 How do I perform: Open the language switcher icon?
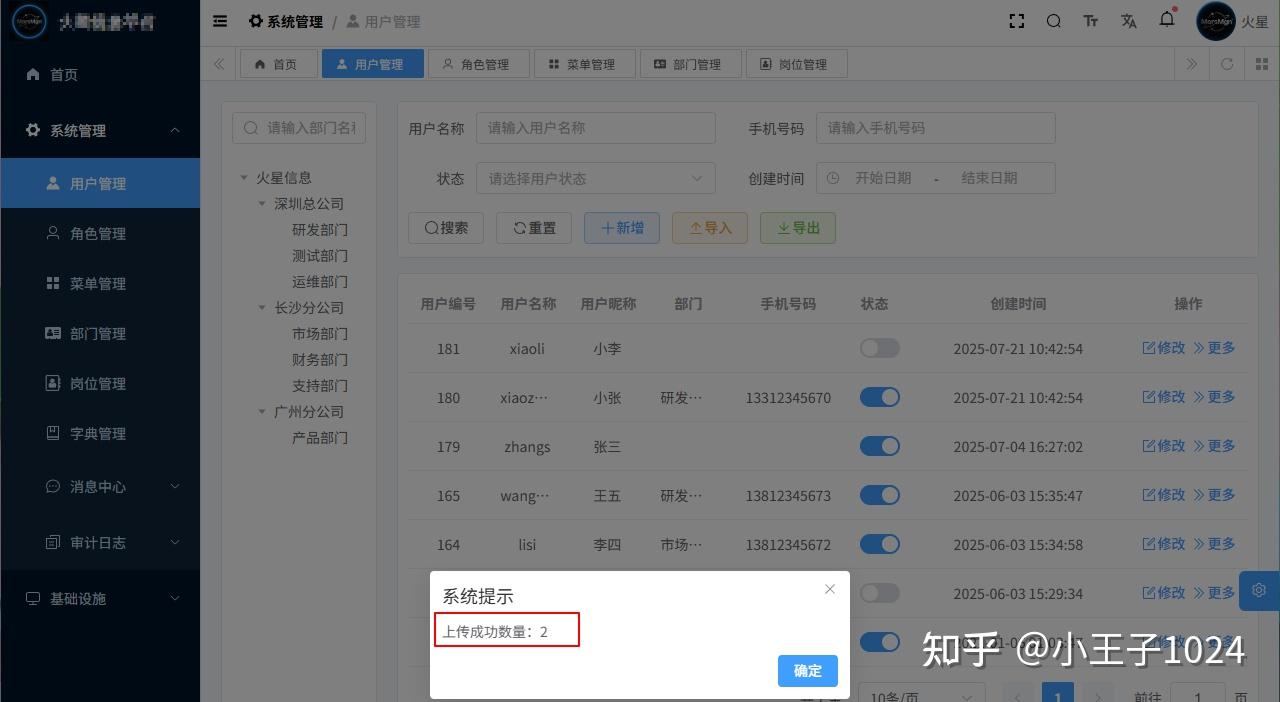click(x=1128, y=20)
